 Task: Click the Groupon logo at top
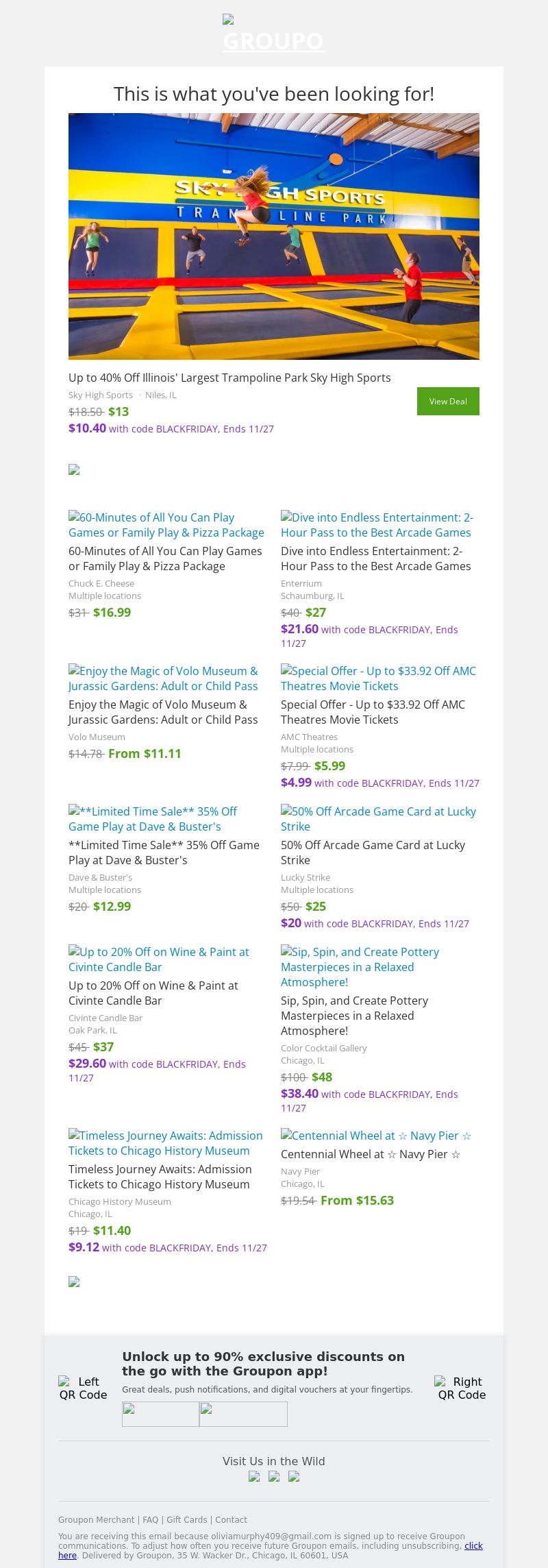pyautogui.click(x=273, y=34)
